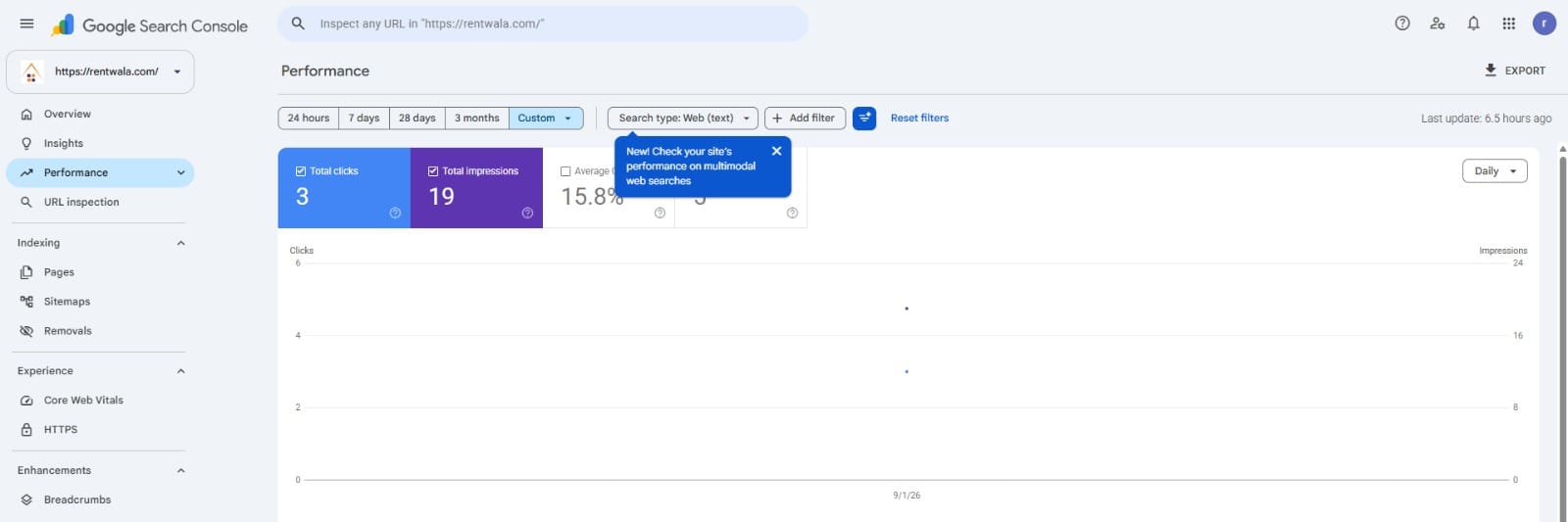Select the 24 hours range tab

(309, 119)
